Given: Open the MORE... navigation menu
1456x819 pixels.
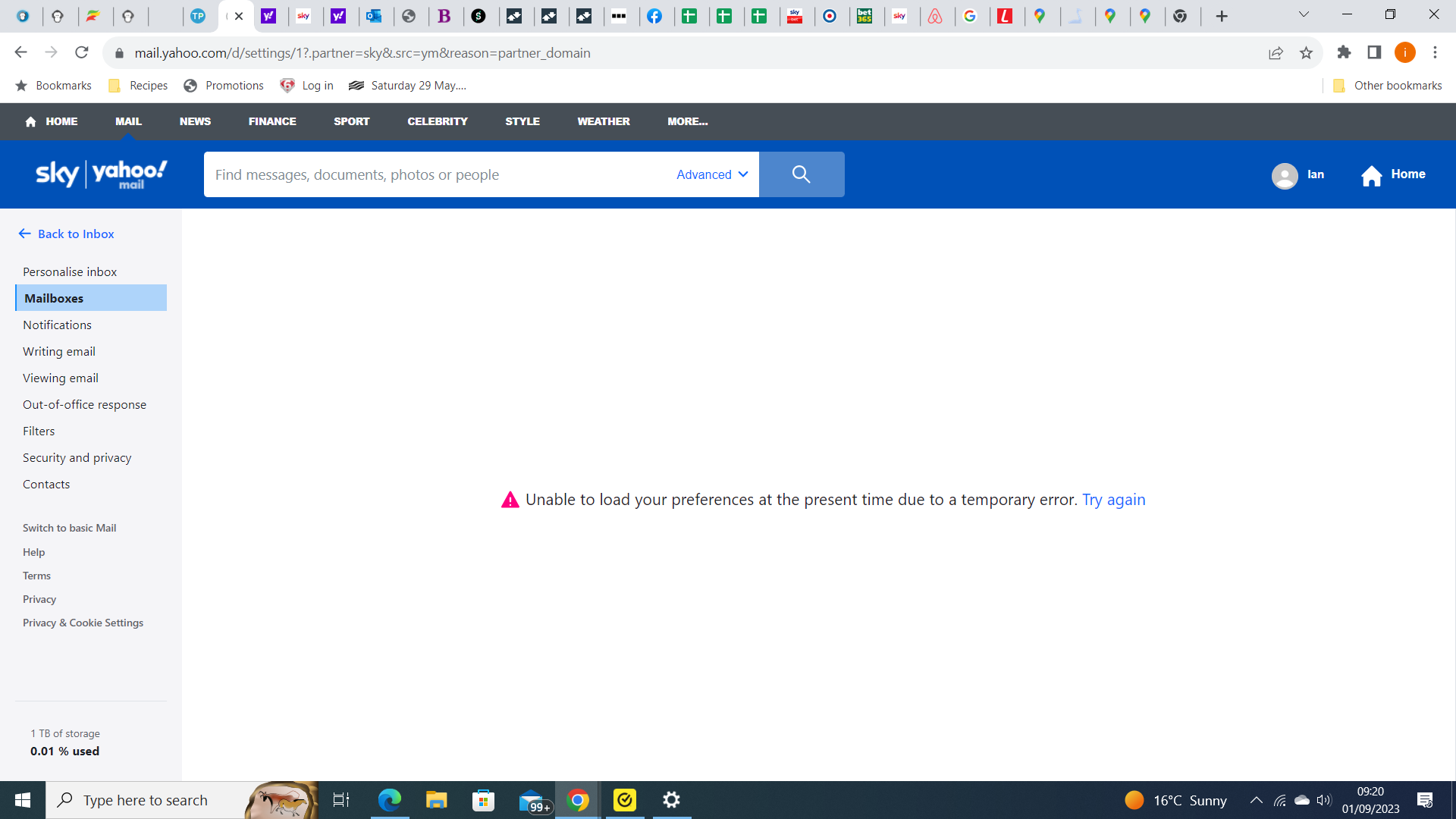Looking at the screenshot, I should (x=687, y=121).
